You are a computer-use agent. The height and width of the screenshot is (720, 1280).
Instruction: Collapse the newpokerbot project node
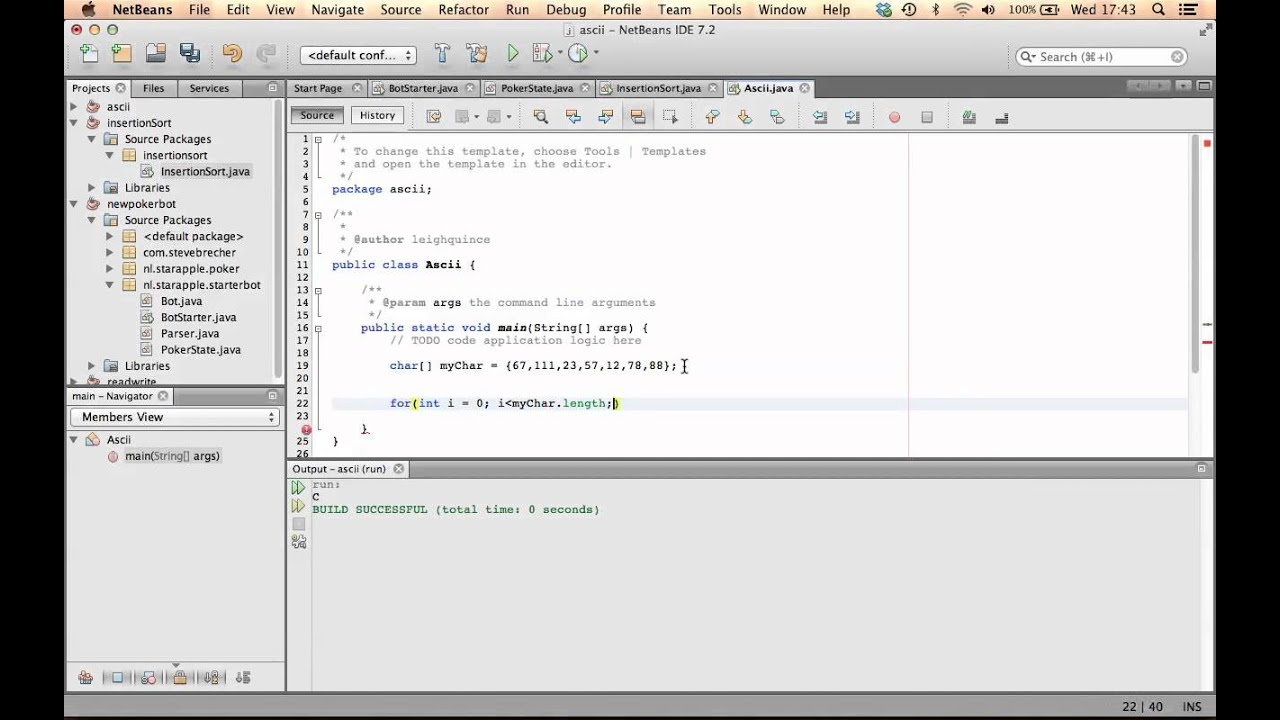pos(74,204)
